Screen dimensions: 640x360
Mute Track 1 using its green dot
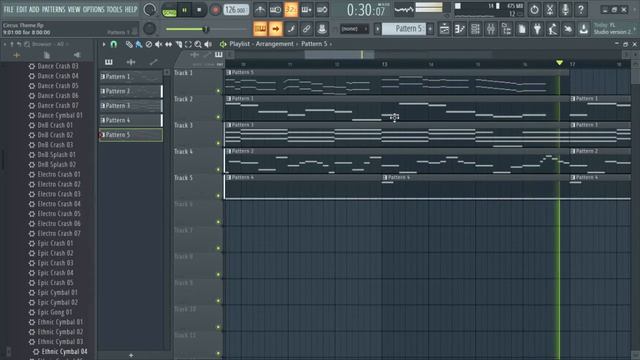(x=218, y=91)
